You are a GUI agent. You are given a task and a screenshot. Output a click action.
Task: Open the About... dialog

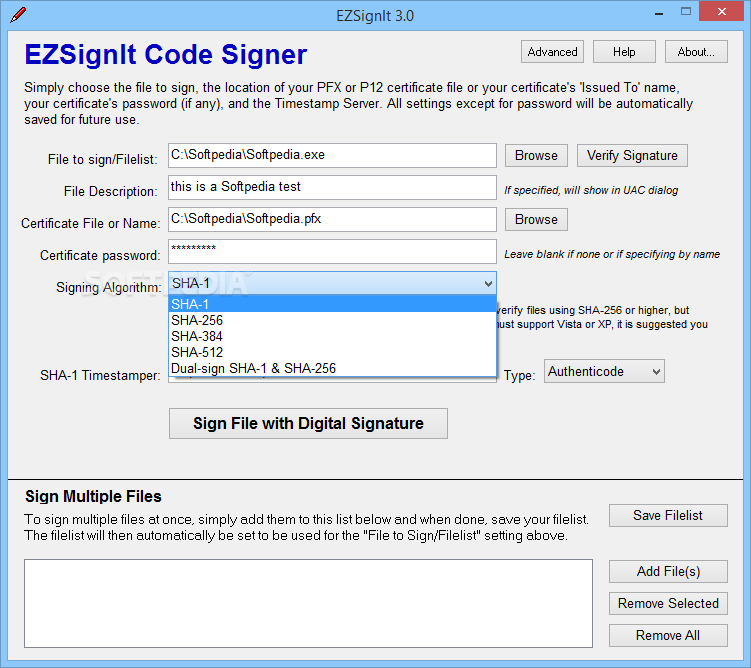click(x=696, y=52)
